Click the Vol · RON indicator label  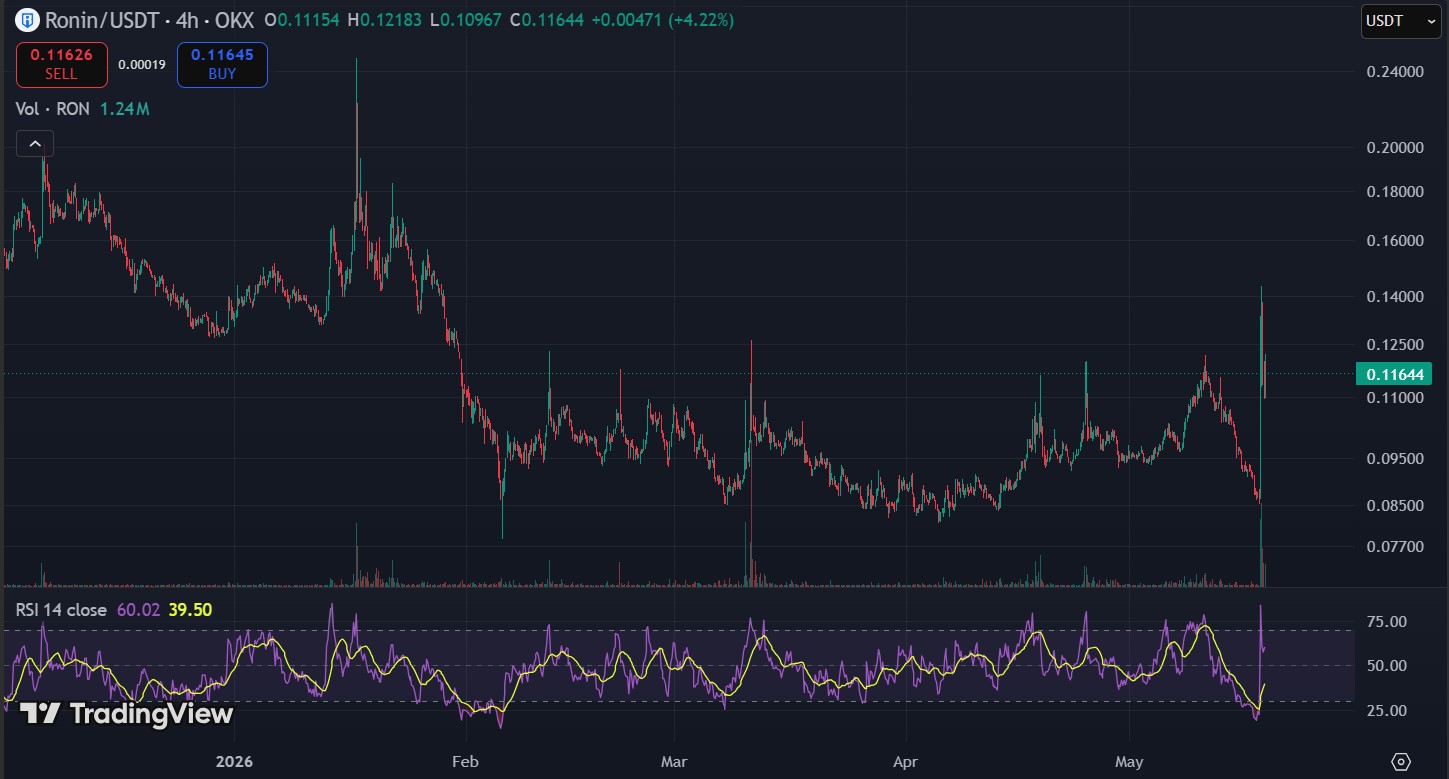[52, 109]
